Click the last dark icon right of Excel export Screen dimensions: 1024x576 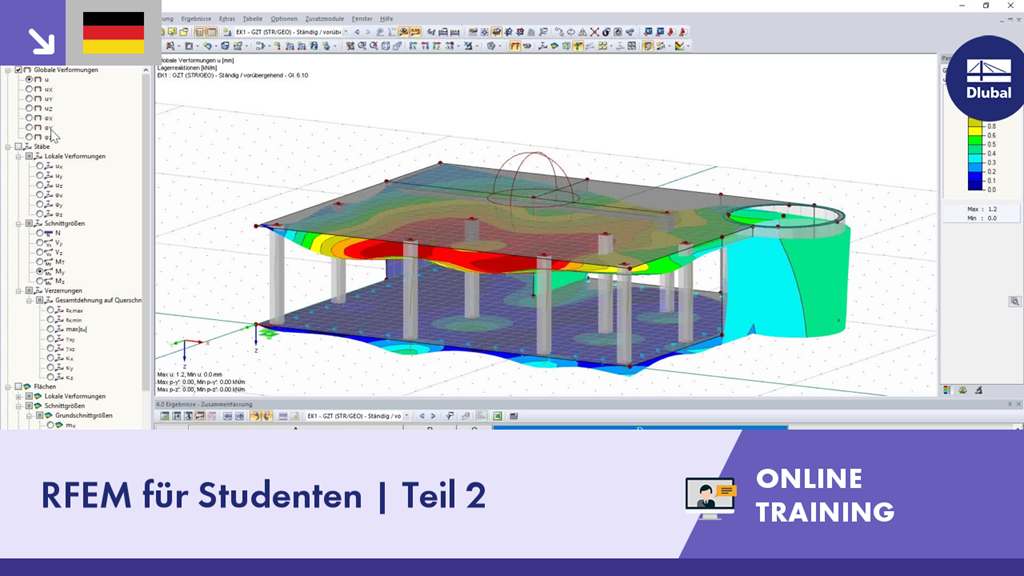514,416
